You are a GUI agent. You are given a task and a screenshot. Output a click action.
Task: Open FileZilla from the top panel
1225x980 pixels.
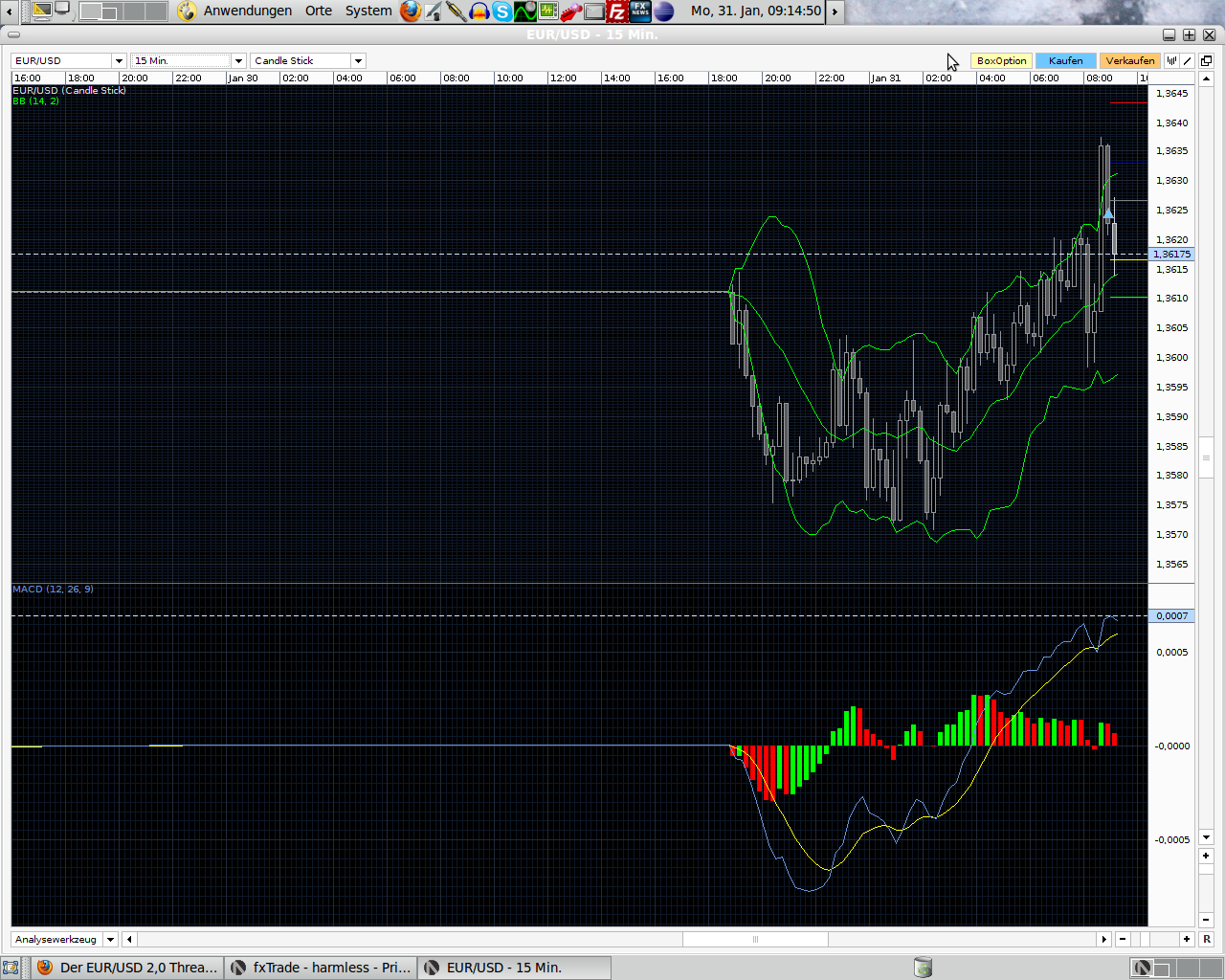[617, 11]
